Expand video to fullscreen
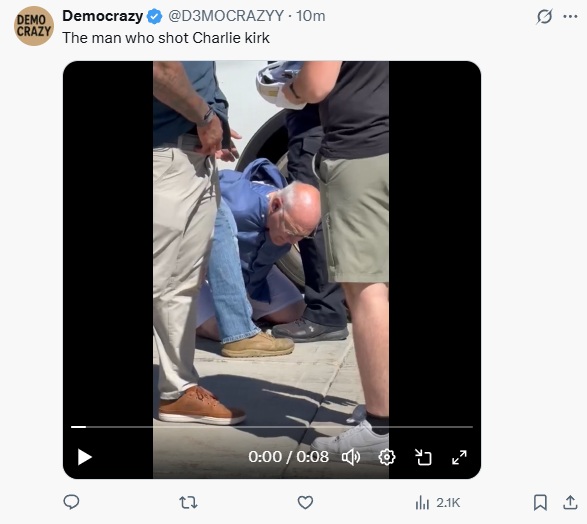The width and height of the screenshot is (587, 524). [x=459, y=457]
